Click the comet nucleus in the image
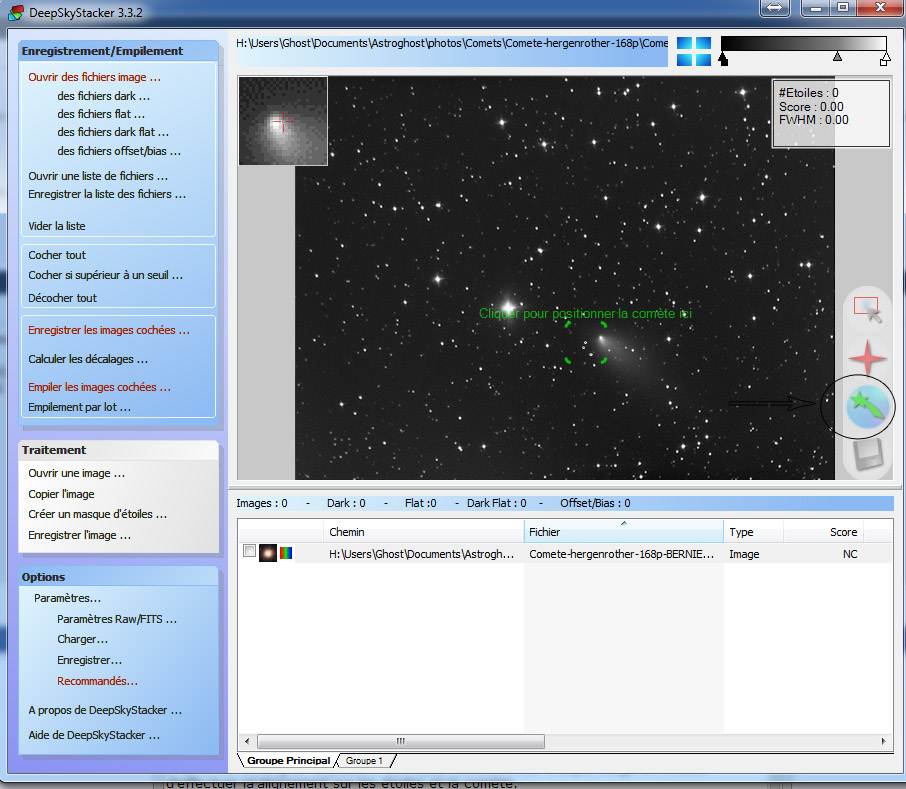 click(601, 340)
